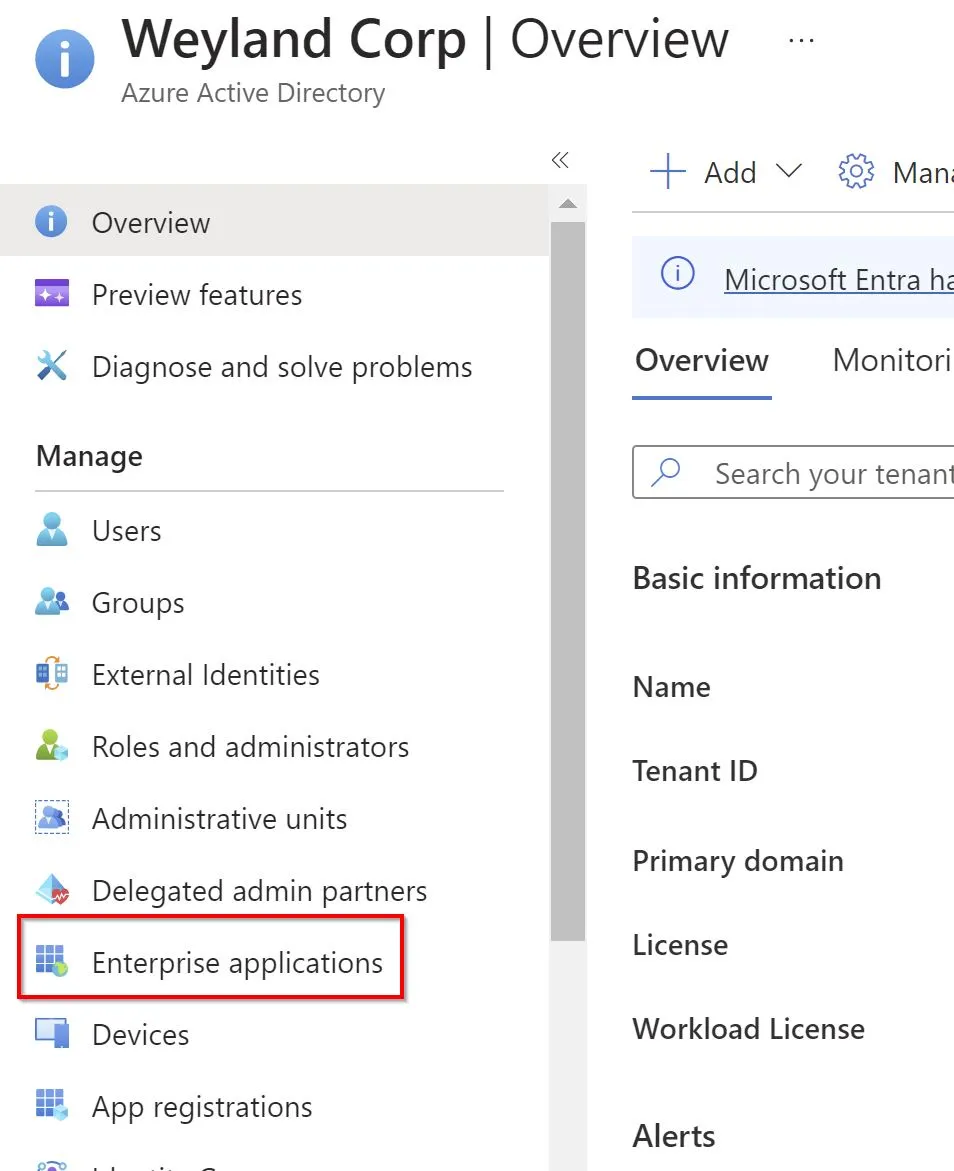Viewport: 954px width, 1171px height.
Task: Click the Weyland Corp info header icon
Action: pyautogui.click(x=65, y=59)
